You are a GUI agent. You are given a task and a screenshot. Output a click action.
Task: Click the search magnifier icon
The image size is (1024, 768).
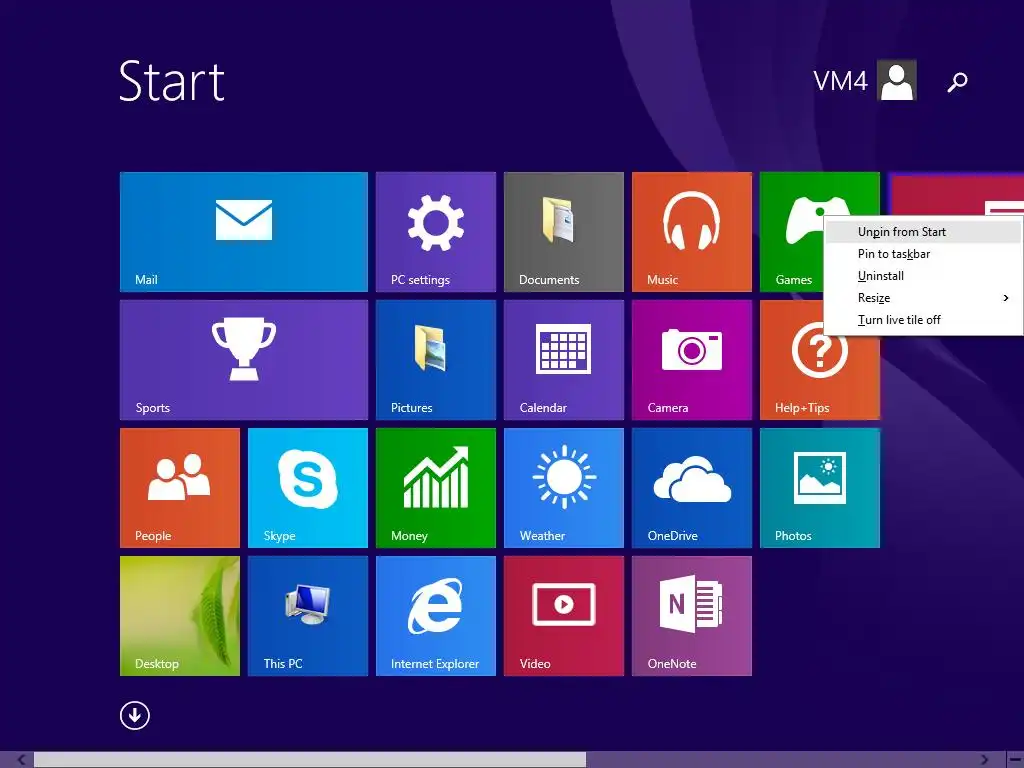957,82
